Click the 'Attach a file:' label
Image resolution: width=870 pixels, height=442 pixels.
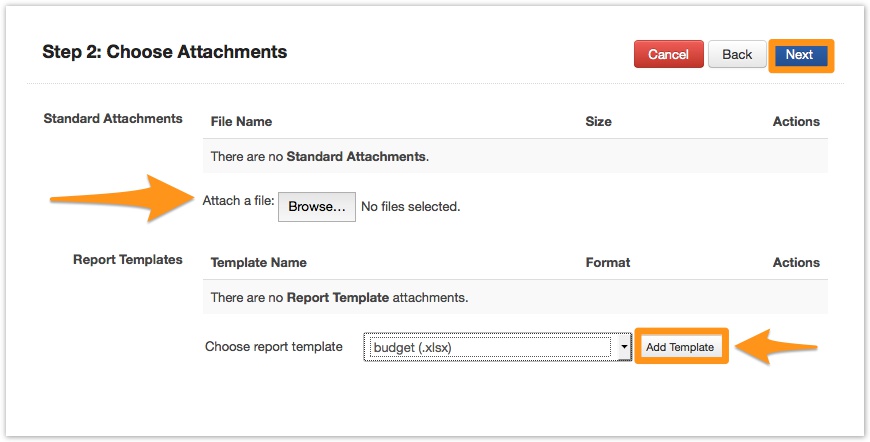point(238,201)
